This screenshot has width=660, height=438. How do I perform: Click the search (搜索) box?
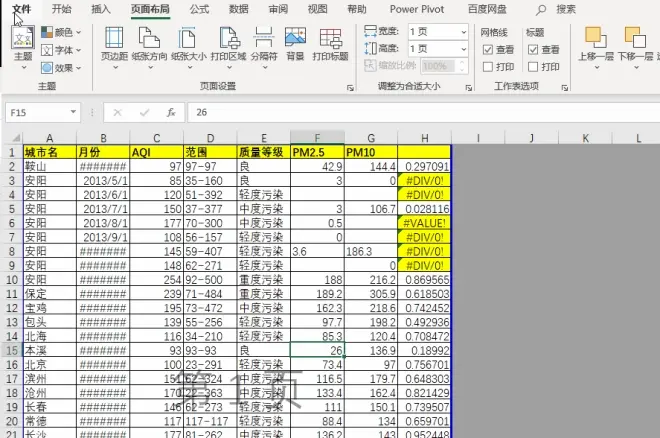[x=566, y=9]
